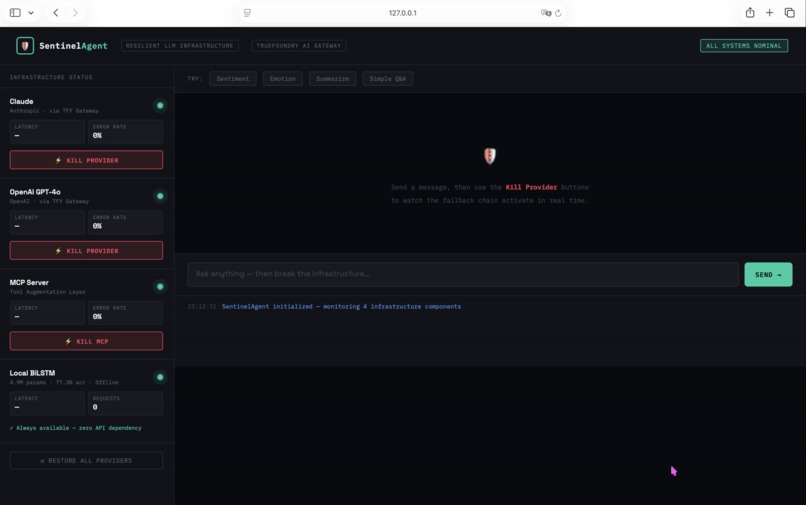Screen dimensions: 806x505
Task: Open the reader page icon in address bar
Action: pos(247,13)
